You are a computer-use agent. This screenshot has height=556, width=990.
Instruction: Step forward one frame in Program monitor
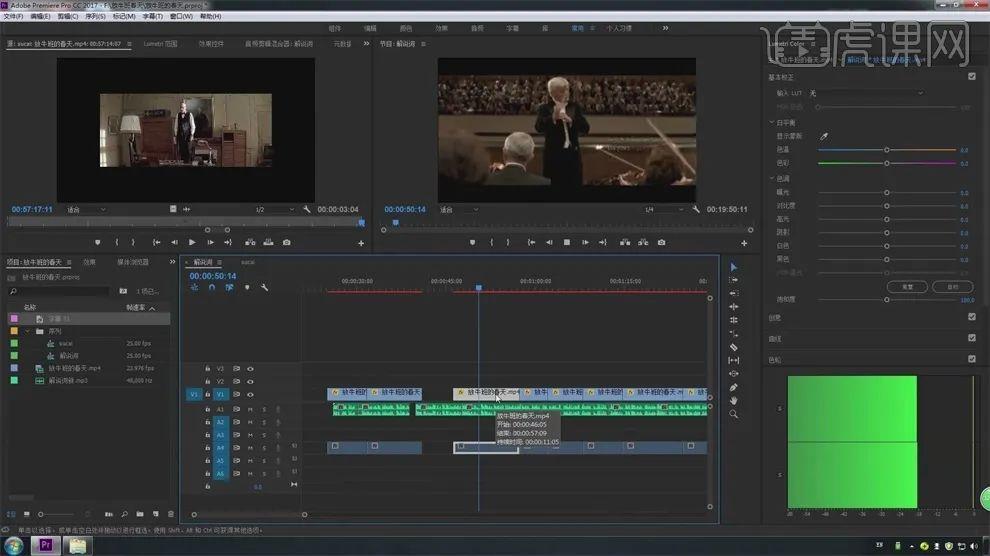tap(585, 242)
